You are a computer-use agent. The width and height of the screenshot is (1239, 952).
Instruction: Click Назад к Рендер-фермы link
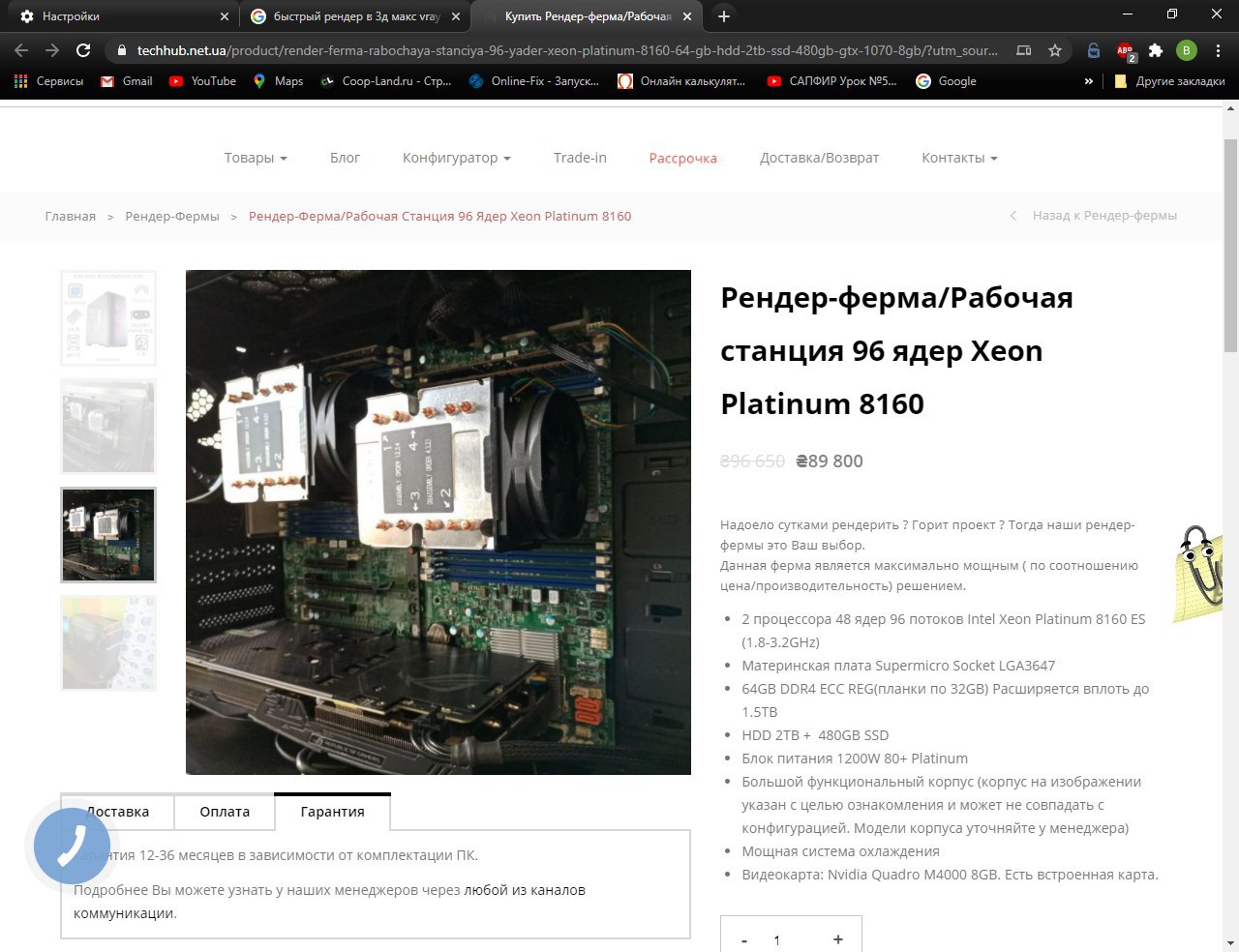[x=1094, y=216]
